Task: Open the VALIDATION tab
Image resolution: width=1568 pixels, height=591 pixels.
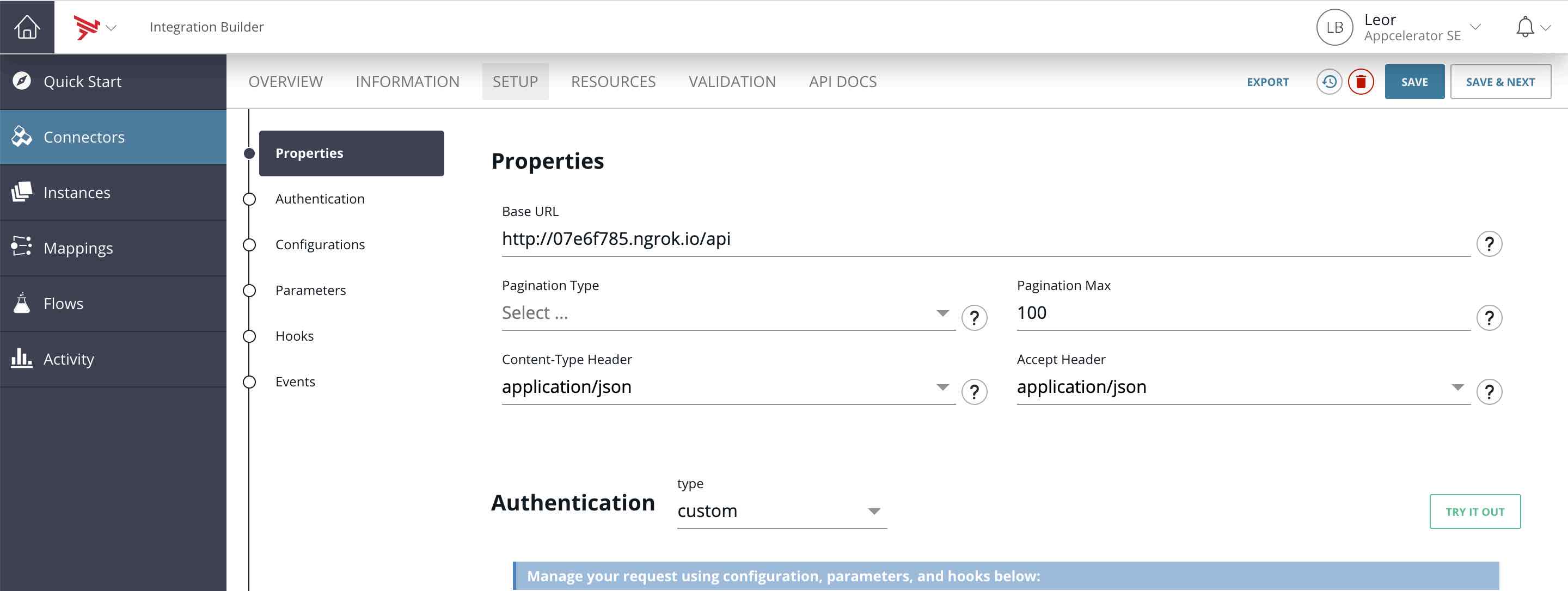Action: coord(732,82)
